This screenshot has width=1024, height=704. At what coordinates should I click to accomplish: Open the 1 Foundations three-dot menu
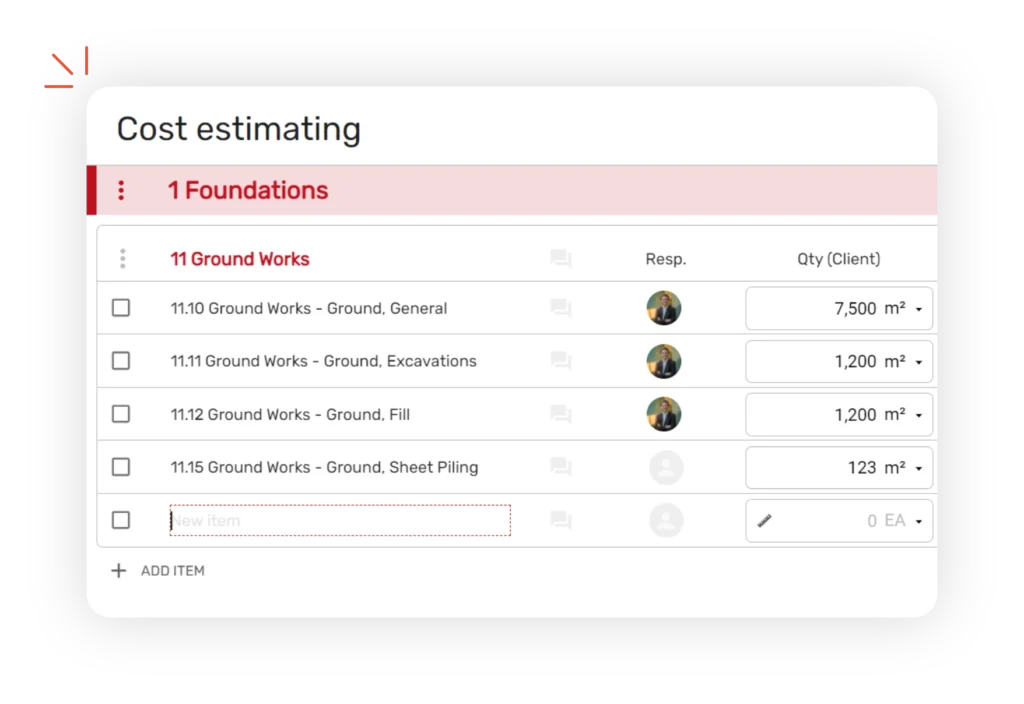click(x=121, y=190)
